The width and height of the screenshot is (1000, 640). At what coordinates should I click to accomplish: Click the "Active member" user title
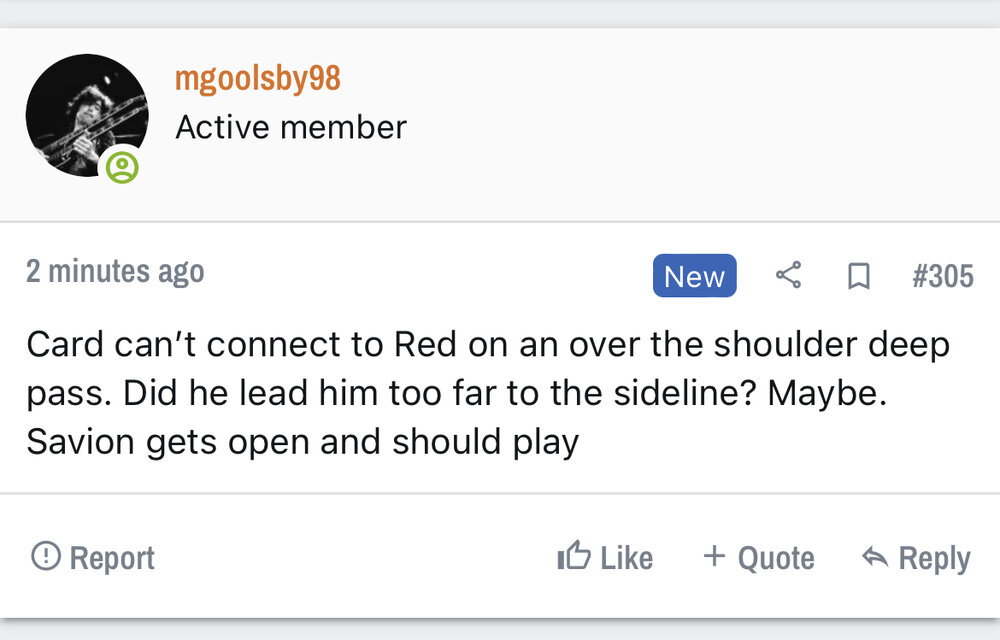tap(291, 127)
